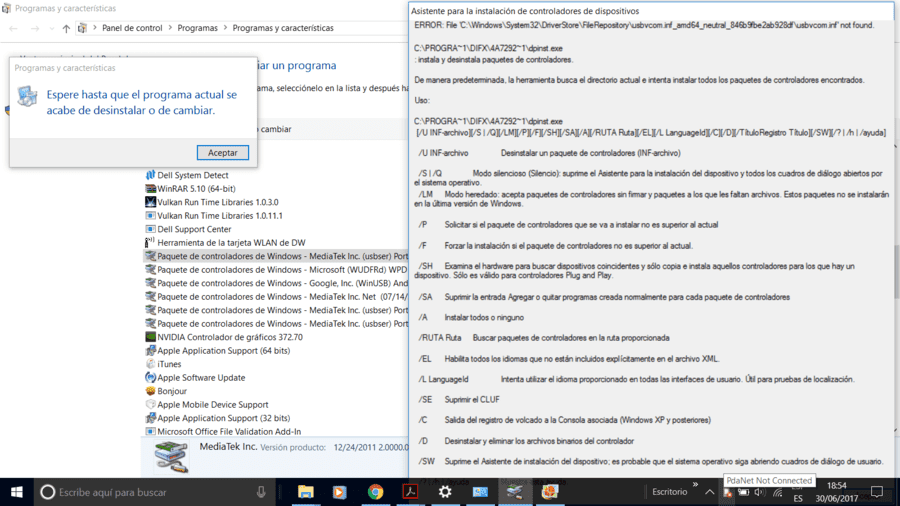Viewport: 900px width, 506px height.
Task: Click the Dell System Detect program icon
Action: coord(150,175)
